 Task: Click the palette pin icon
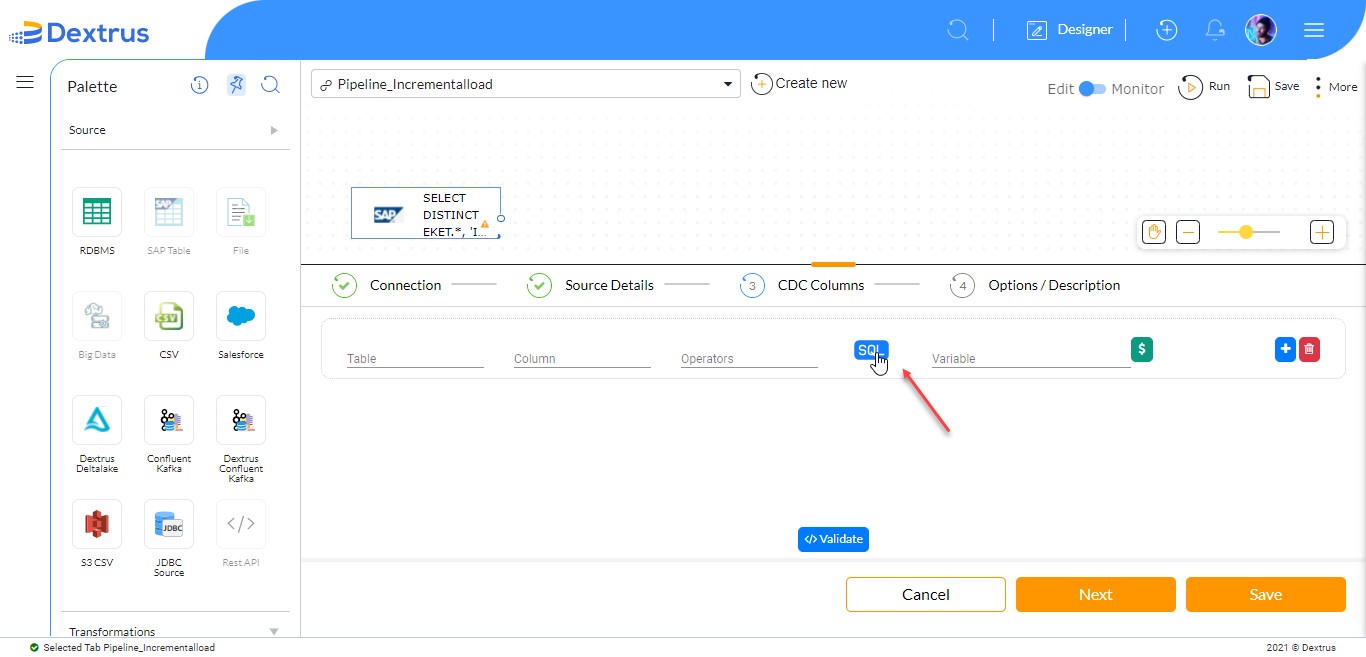pos(236,85)
